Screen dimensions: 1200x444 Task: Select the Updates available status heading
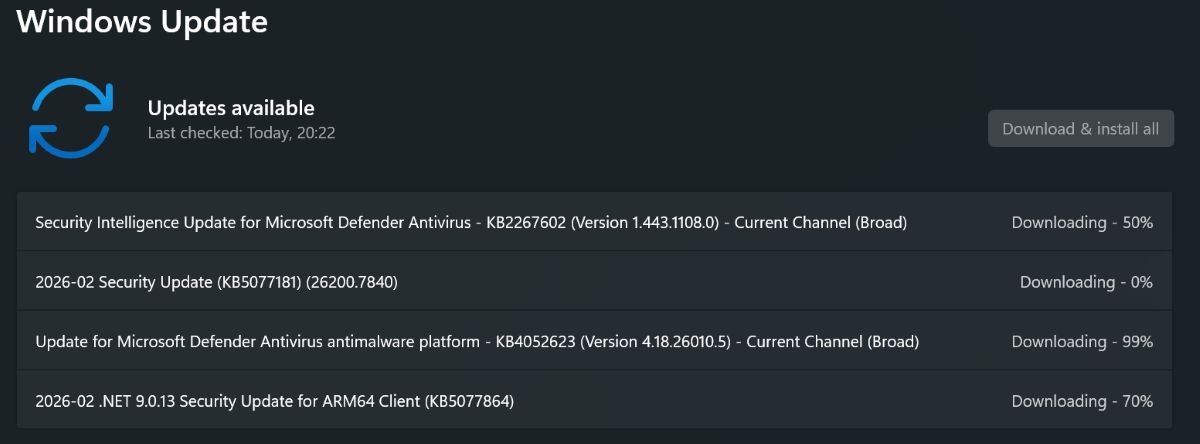coord(231,108)
